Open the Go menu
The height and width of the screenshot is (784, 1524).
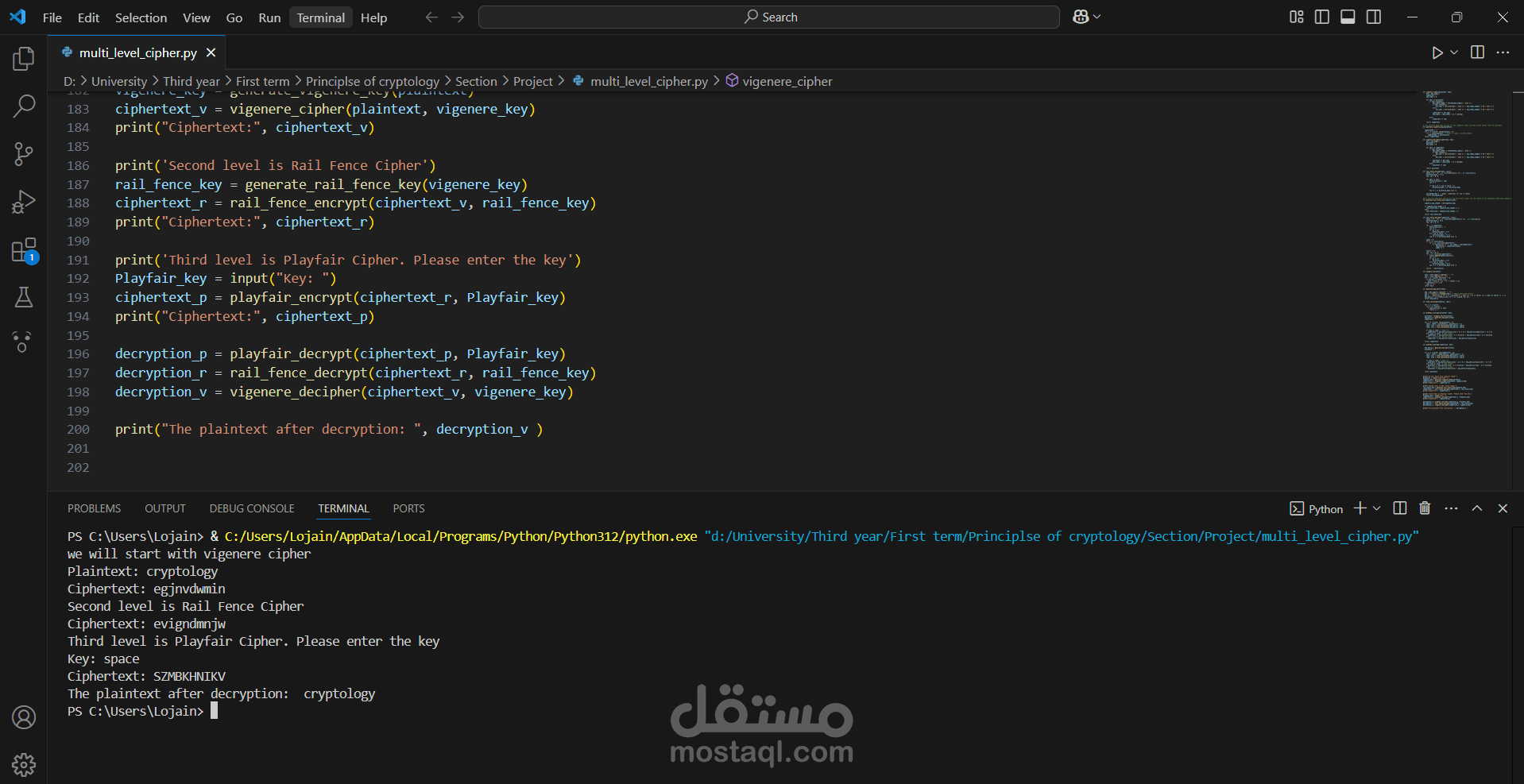pos(234,17)
